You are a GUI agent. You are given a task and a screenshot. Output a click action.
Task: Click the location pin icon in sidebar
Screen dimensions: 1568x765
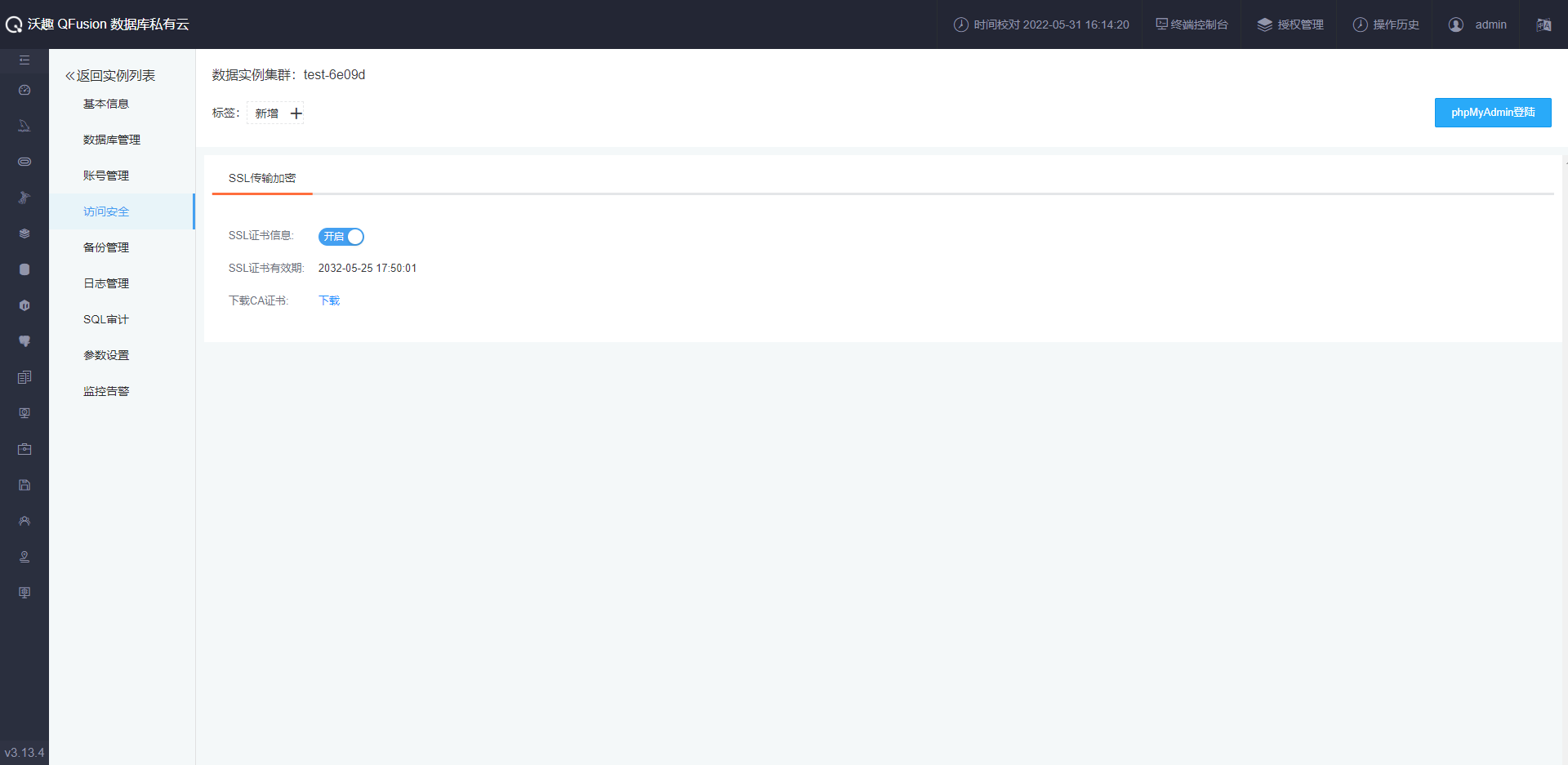(24, 557)
